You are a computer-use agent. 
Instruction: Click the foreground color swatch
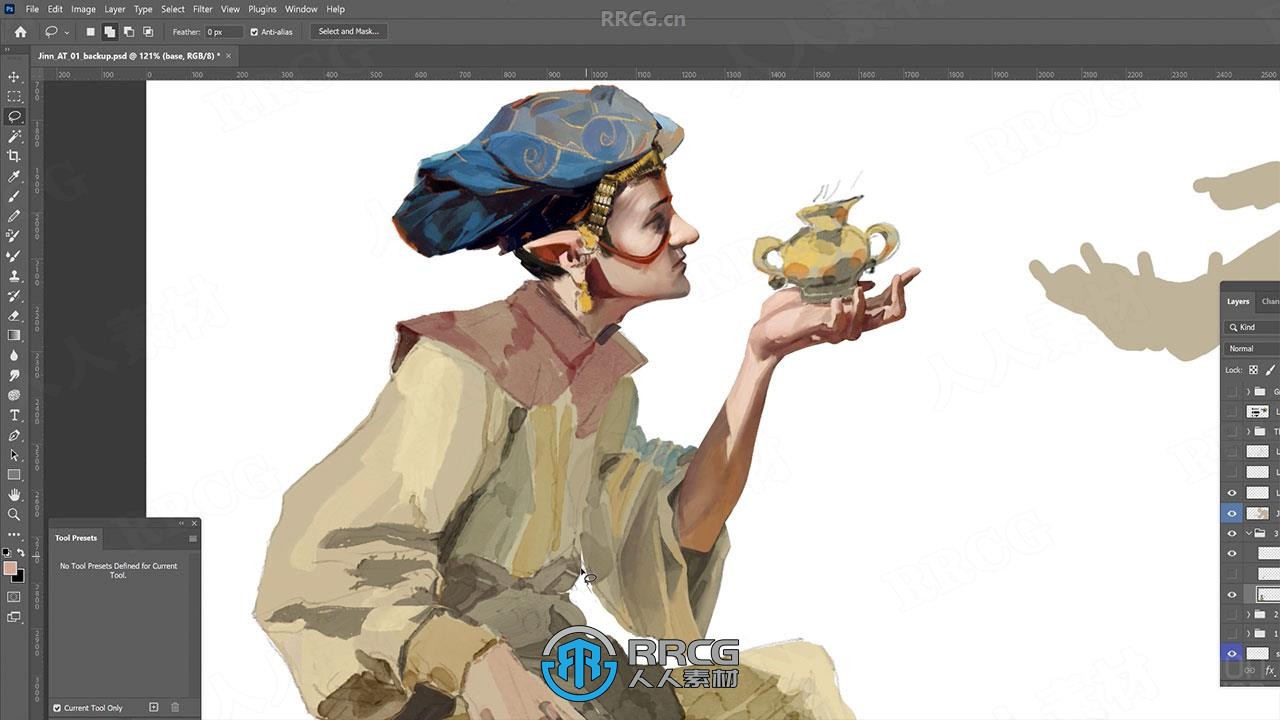pos(10,568)
